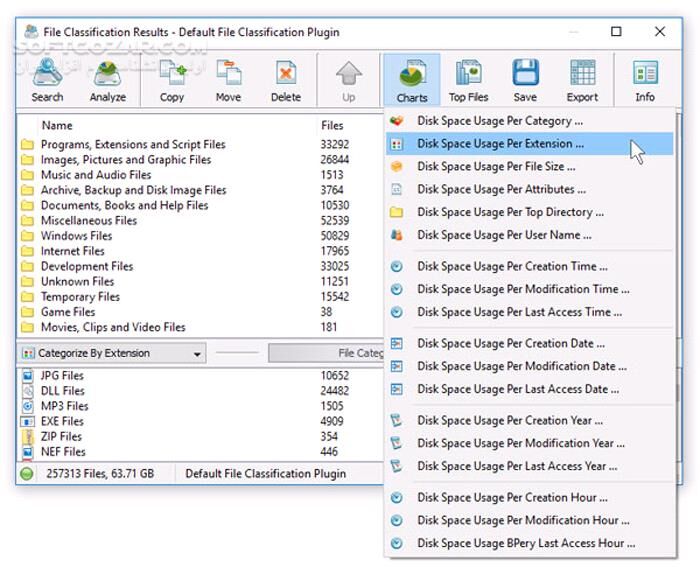Select Disk Space Usage Per Extension
Screen dimensions: 700x567
500,144
